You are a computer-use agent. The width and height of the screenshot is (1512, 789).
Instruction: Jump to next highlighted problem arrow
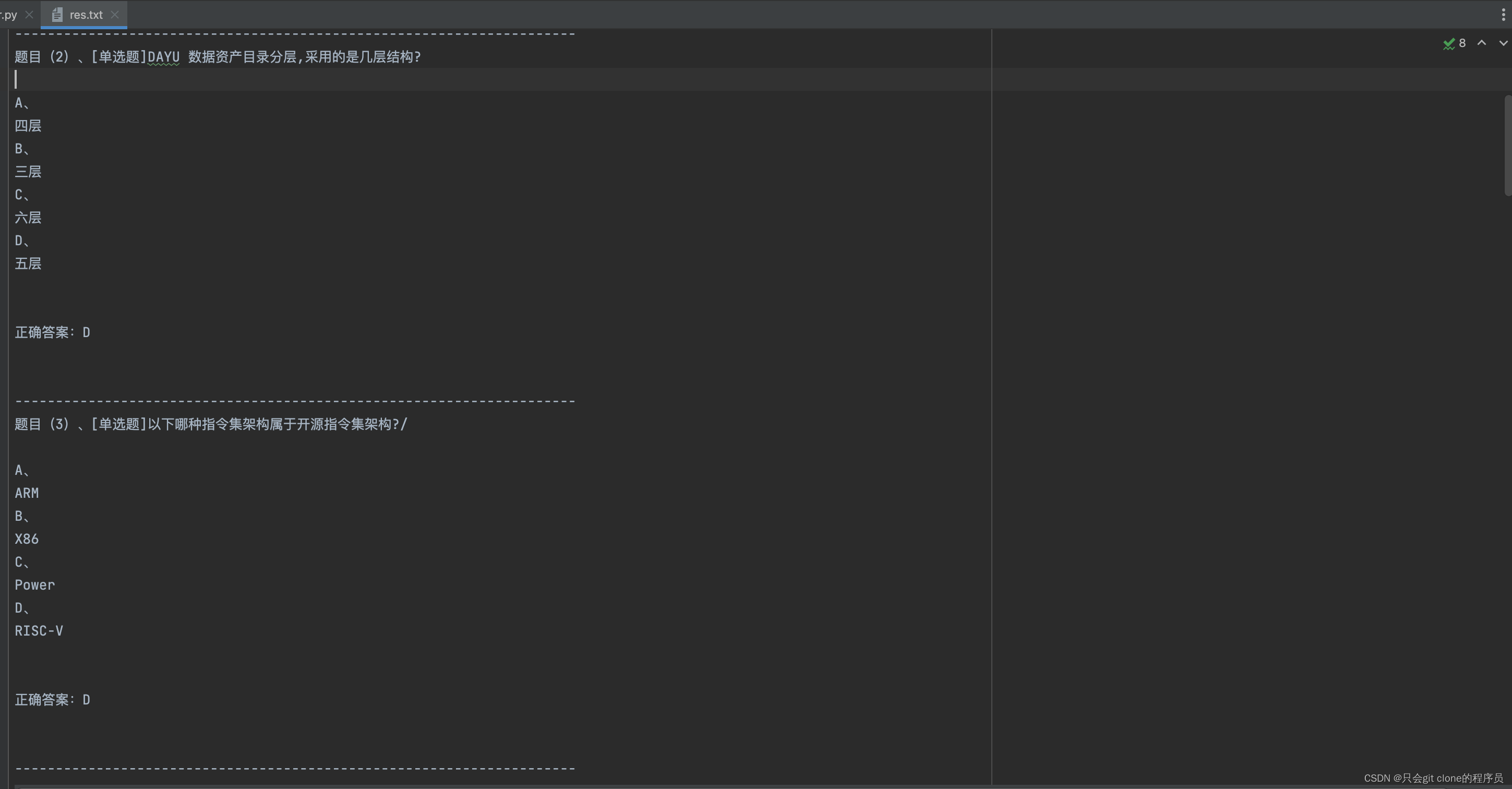tap(1503, 43)
